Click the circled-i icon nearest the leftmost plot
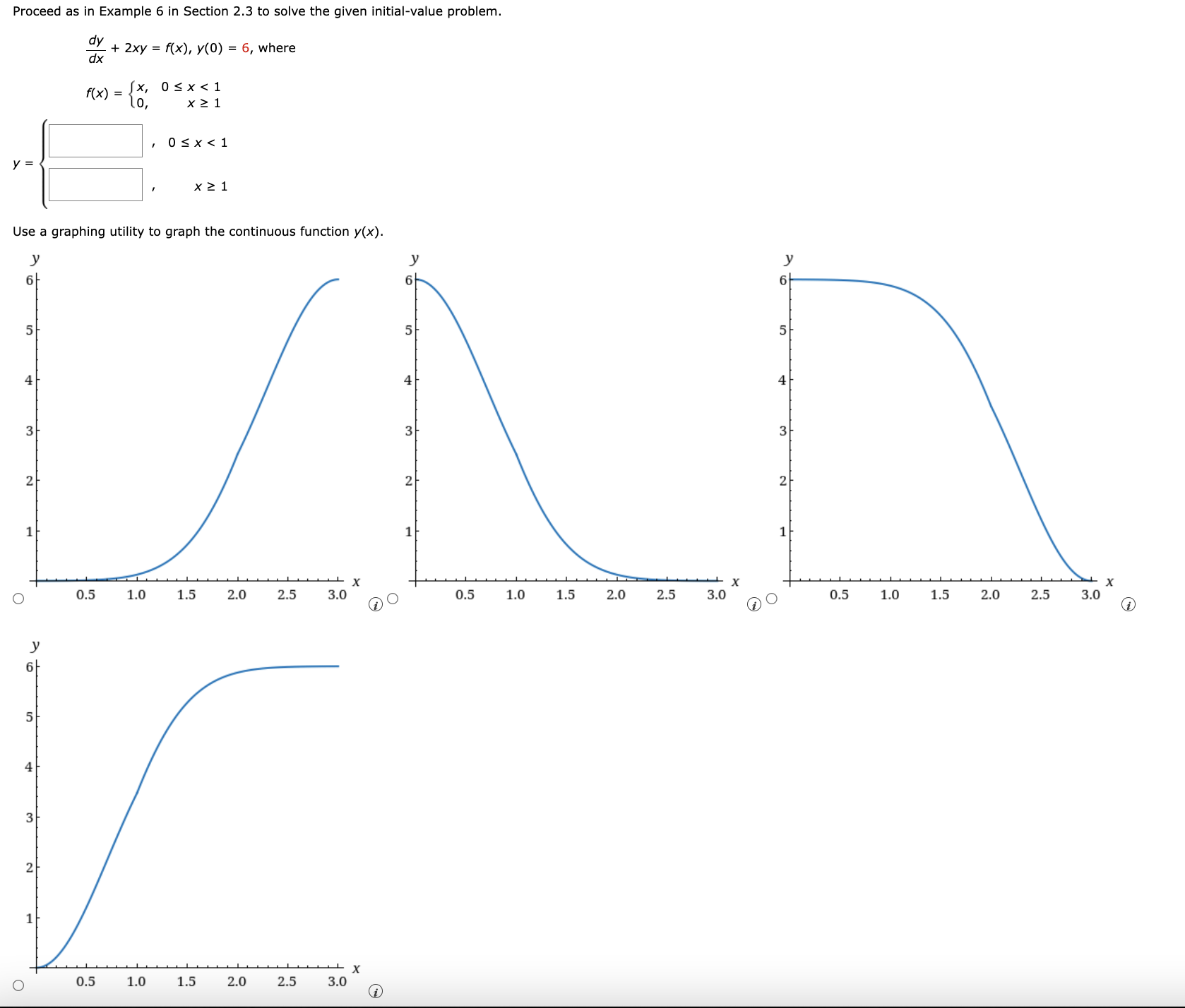1185x1008 pixels. [375, 606]
